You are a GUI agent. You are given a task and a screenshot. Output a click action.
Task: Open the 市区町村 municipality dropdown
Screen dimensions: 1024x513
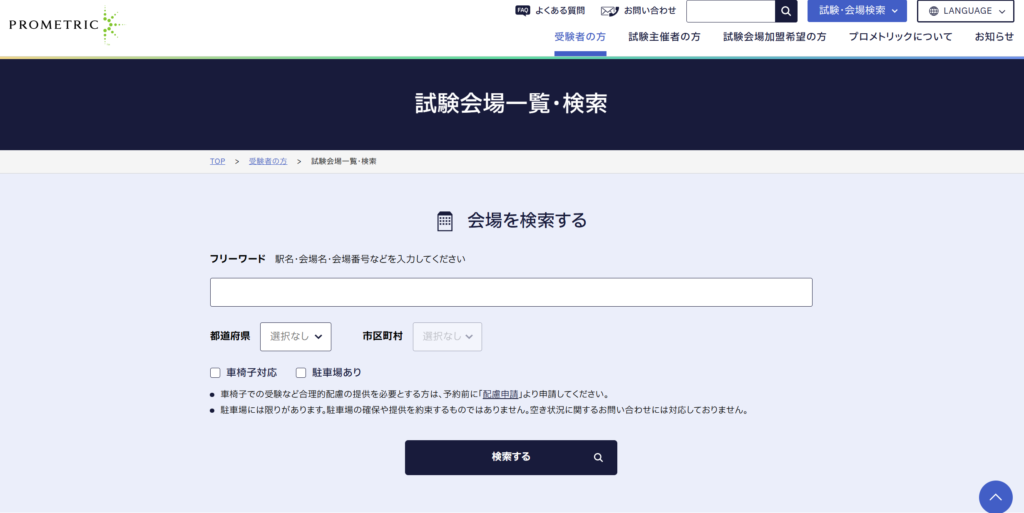click(447, 337)
